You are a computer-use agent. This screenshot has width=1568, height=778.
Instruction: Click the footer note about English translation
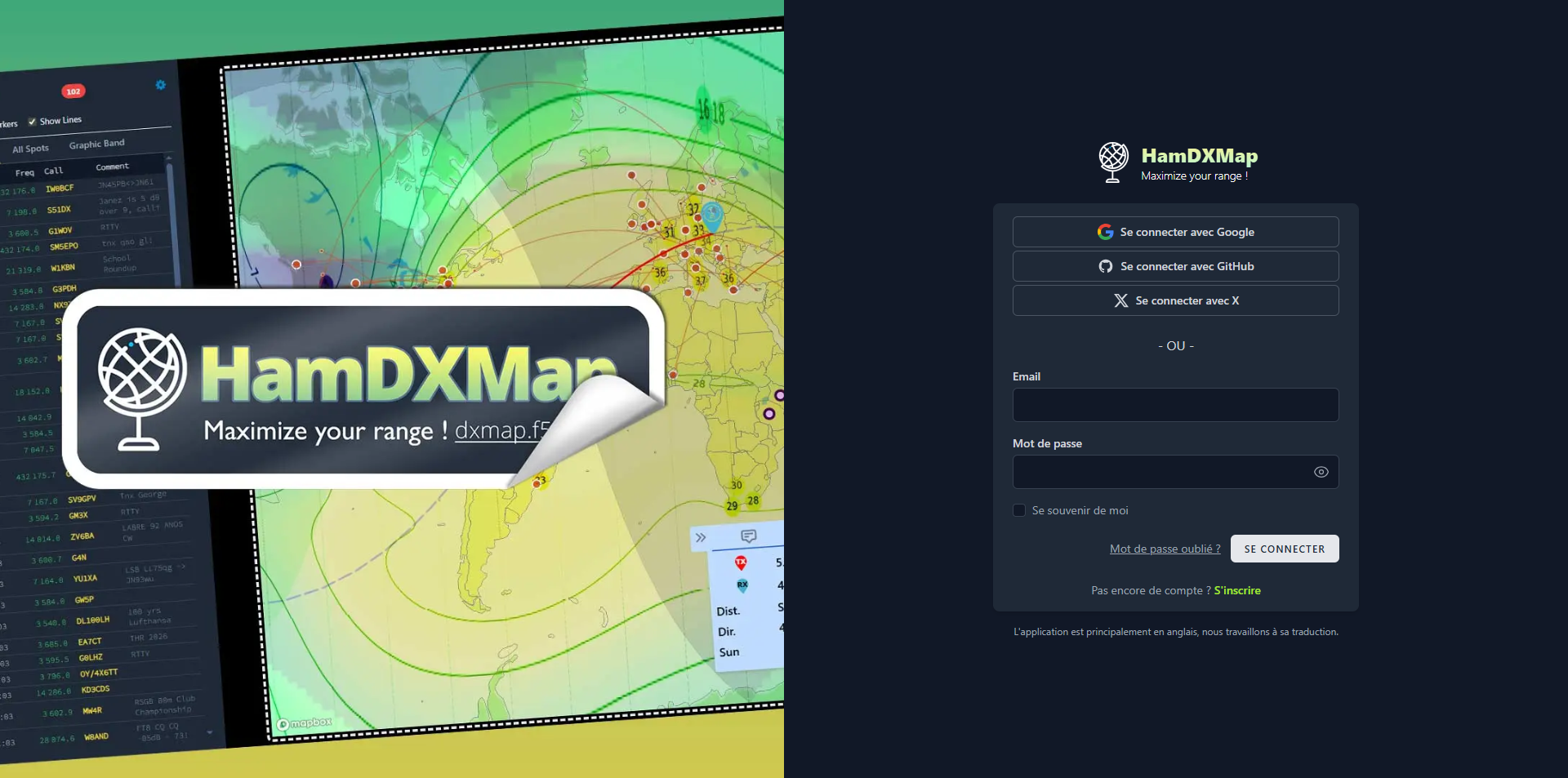point(1176,632)
